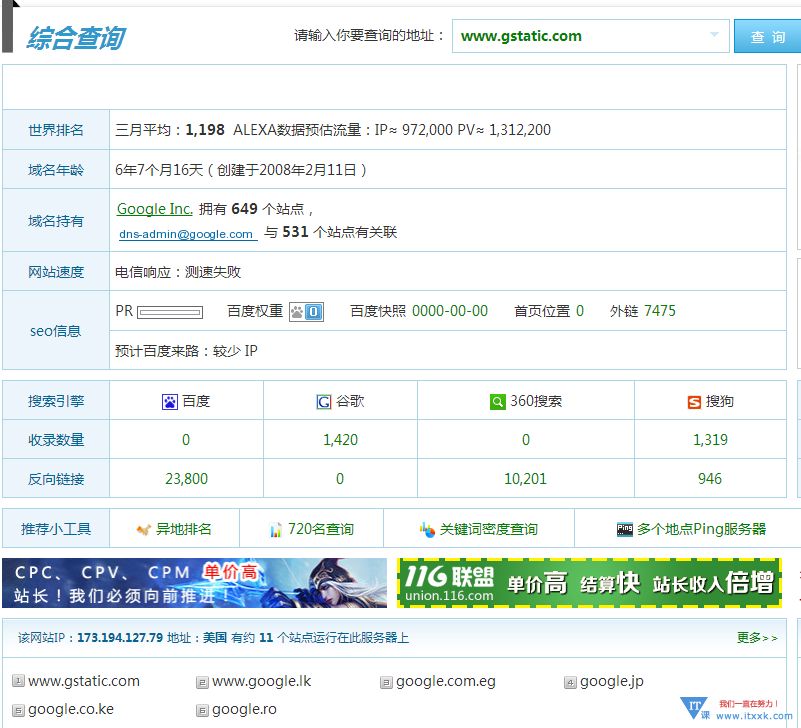The image size is (801, 728).
Task: Click the 世界排名 row label
Action: (56, 130)
